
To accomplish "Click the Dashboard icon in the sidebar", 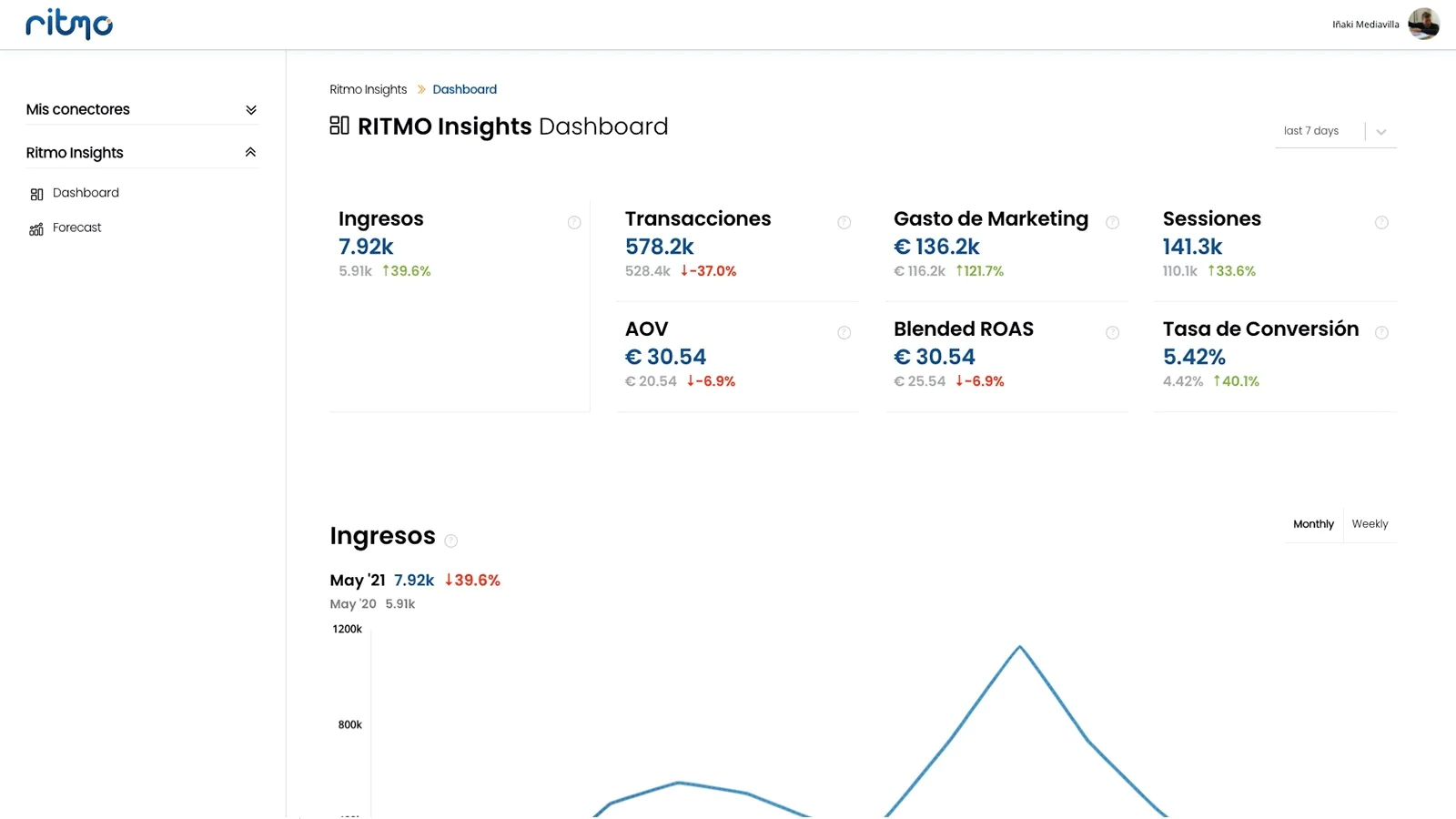I will pyautogui.click(x=37, y=194).
